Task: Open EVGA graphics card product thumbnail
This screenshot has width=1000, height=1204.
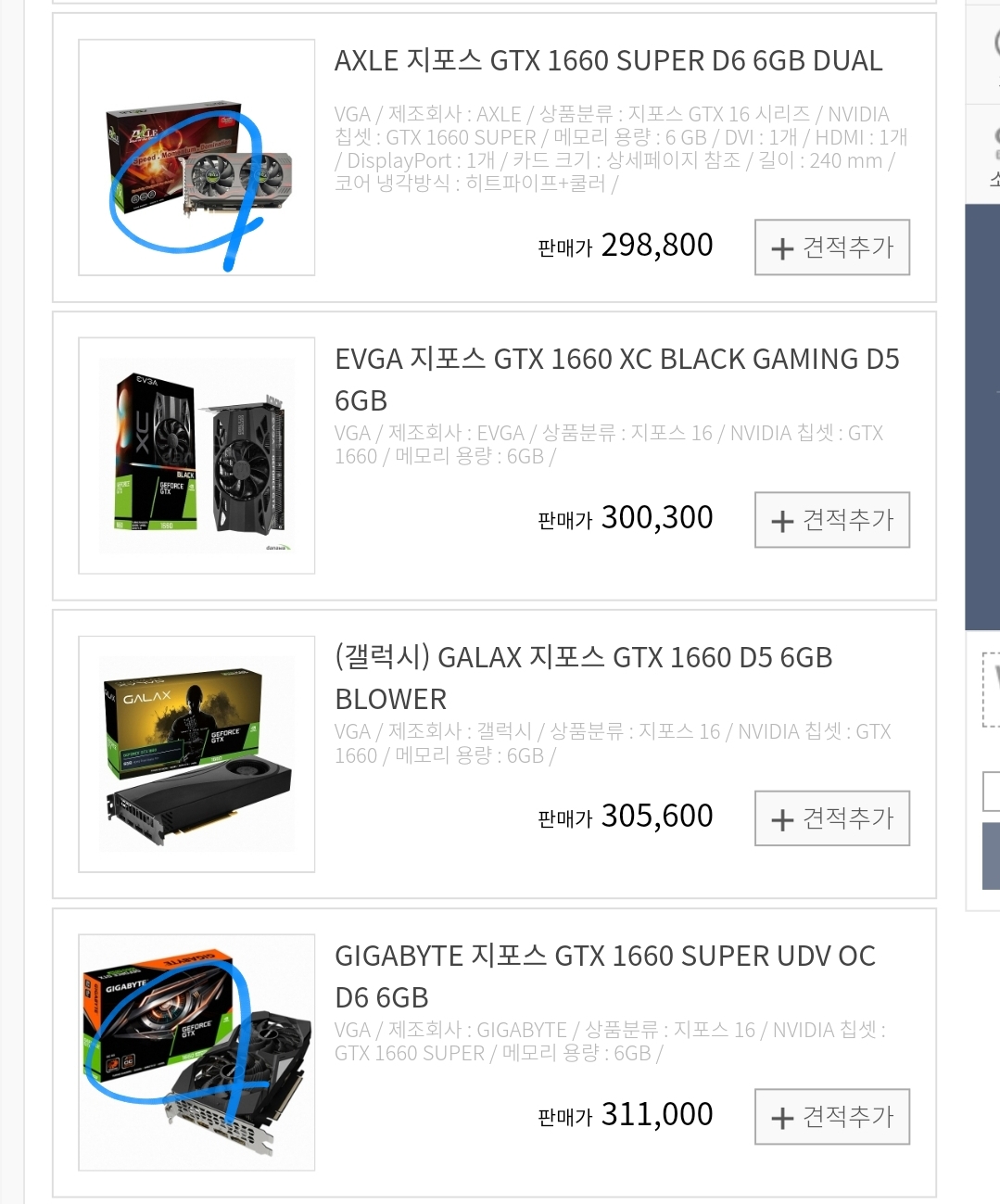Action: (x=196, y=456)
